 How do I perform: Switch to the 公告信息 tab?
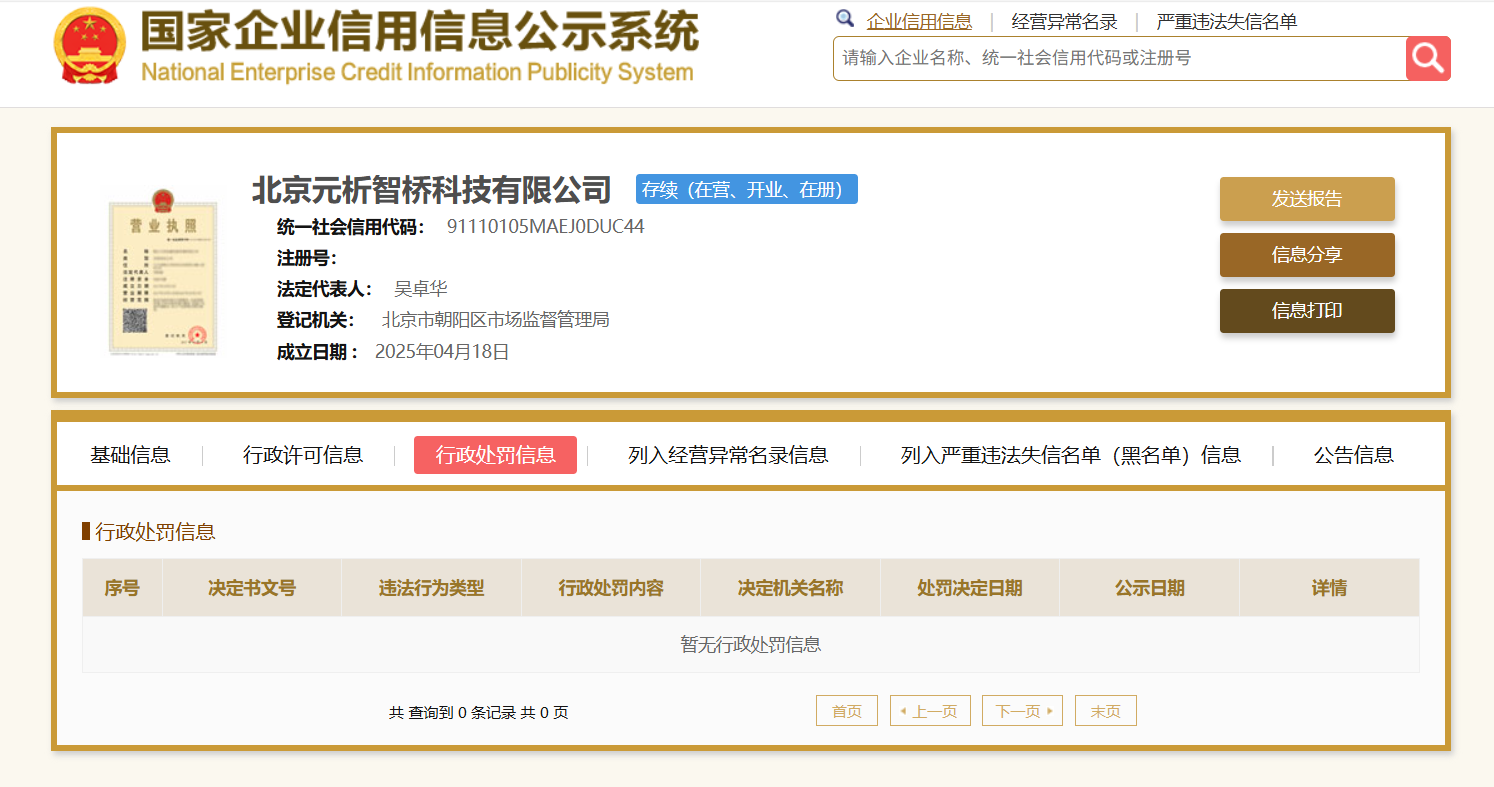tap(1353, 455)
